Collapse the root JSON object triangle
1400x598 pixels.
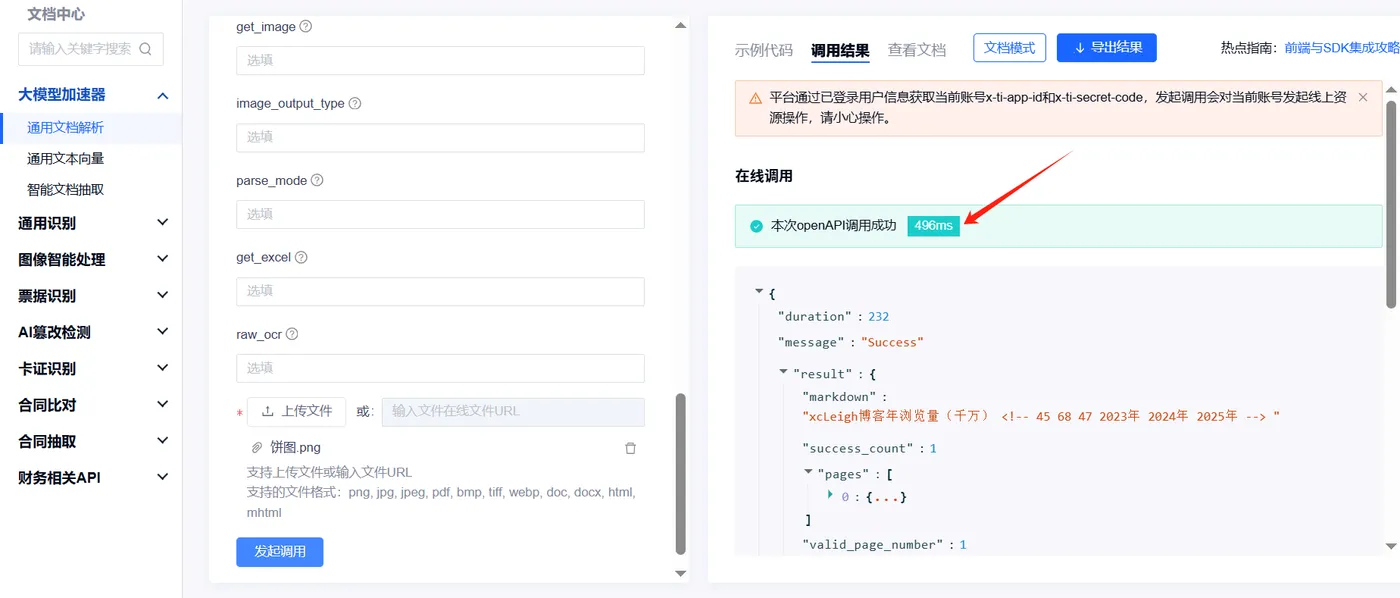(x=760, y=291)
